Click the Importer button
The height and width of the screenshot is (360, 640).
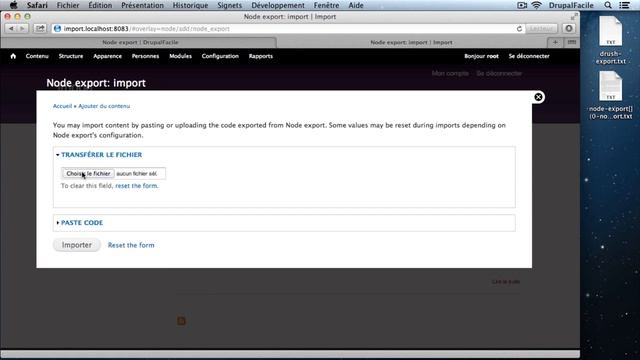[77, 245]
